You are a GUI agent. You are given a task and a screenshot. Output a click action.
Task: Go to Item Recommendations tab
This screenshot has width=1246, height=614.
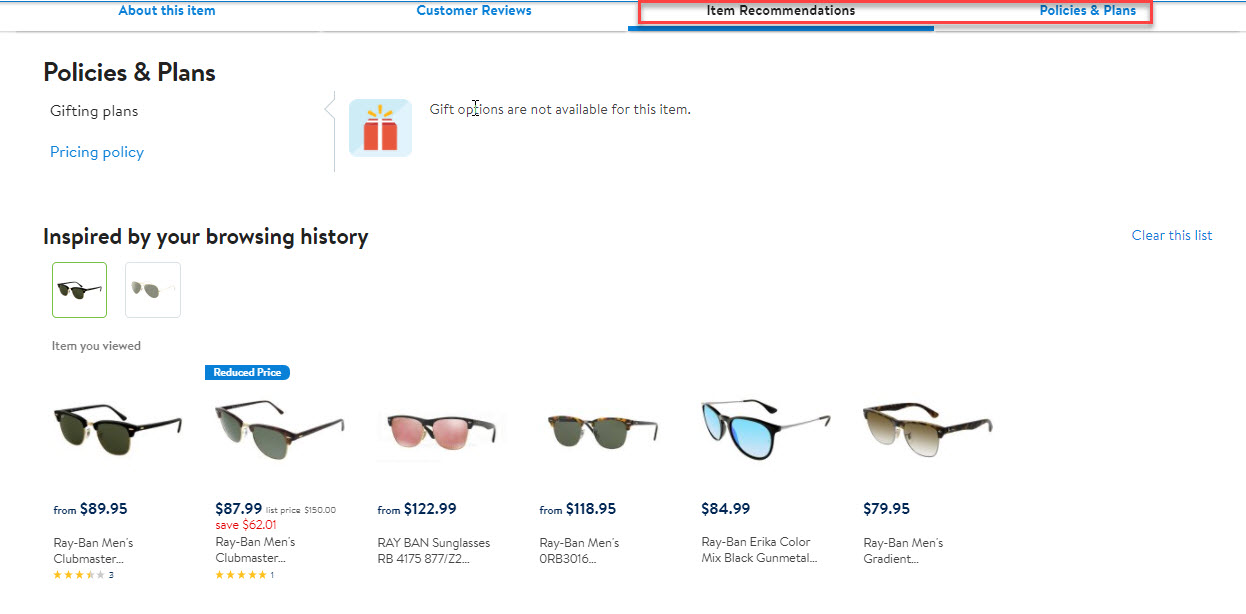click(x=781, y=11)
